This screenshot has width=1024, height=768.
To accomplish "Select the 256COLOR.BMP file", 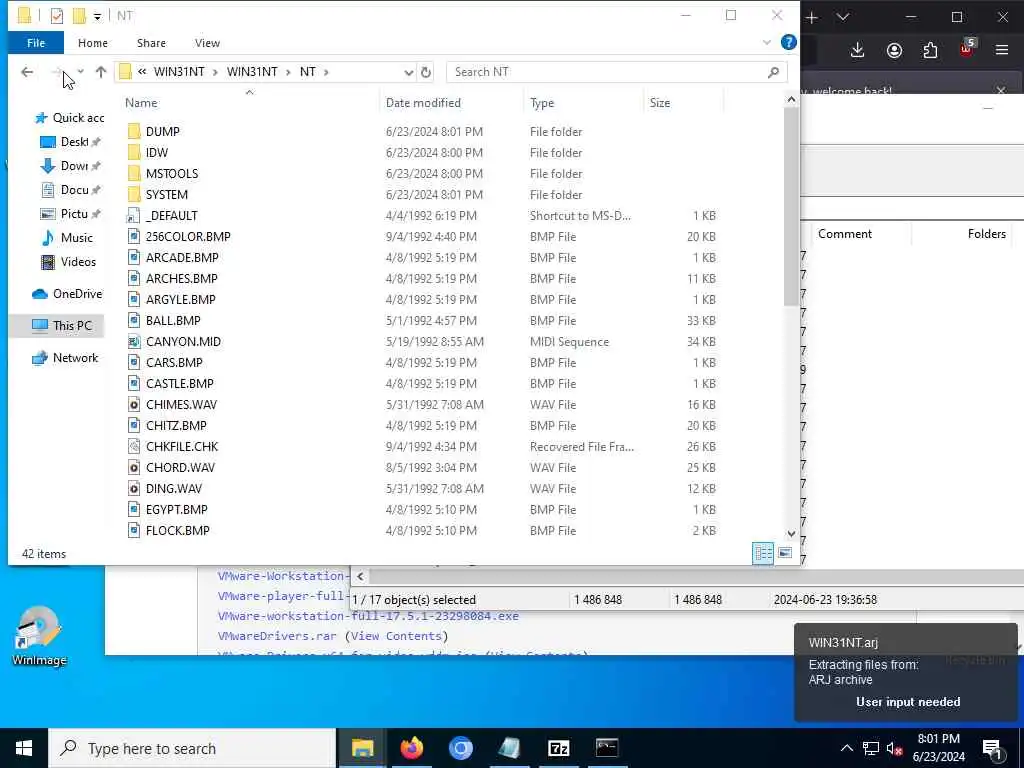I will [x=188, y=236].
